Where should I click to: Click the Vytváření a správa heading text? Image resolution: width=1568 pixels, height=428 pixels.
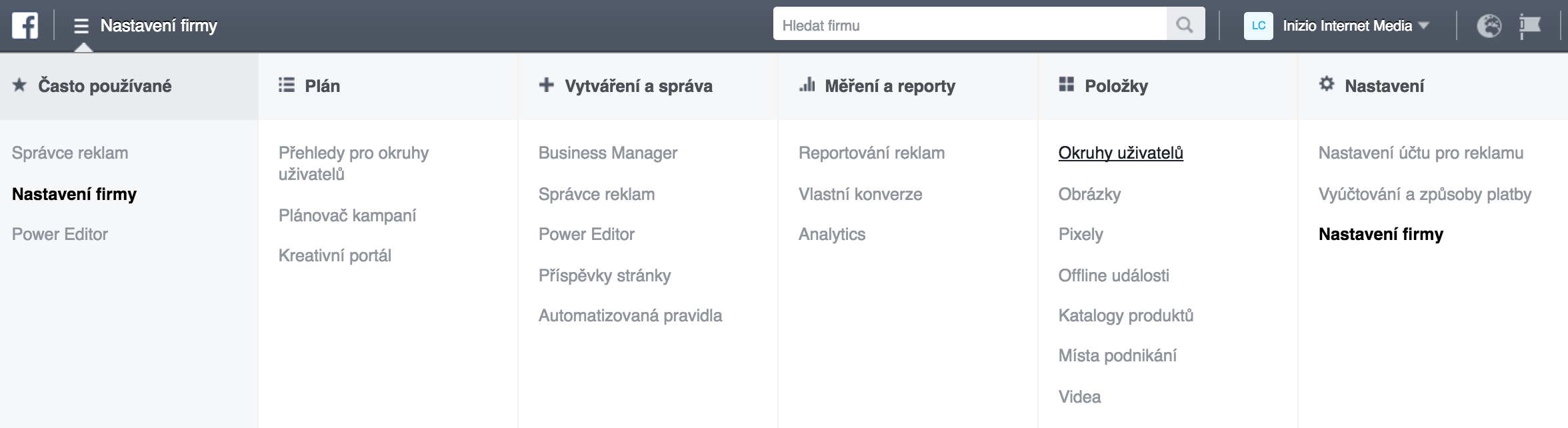pyautogui.click(x=639, y=85)
